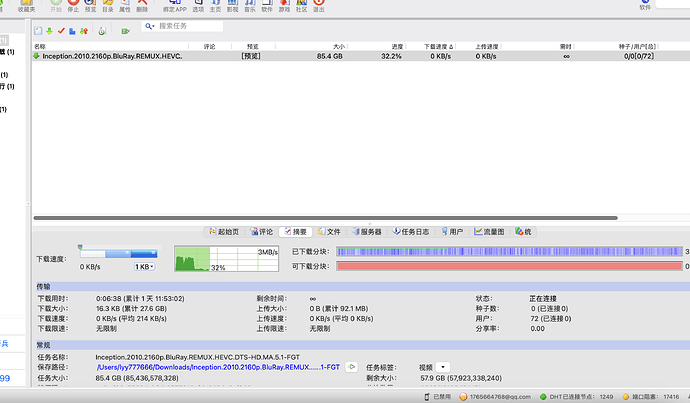The image size is (690, 403).
Task: Open the 音乐 music toolbar icon
Action: tap(250, 6)
